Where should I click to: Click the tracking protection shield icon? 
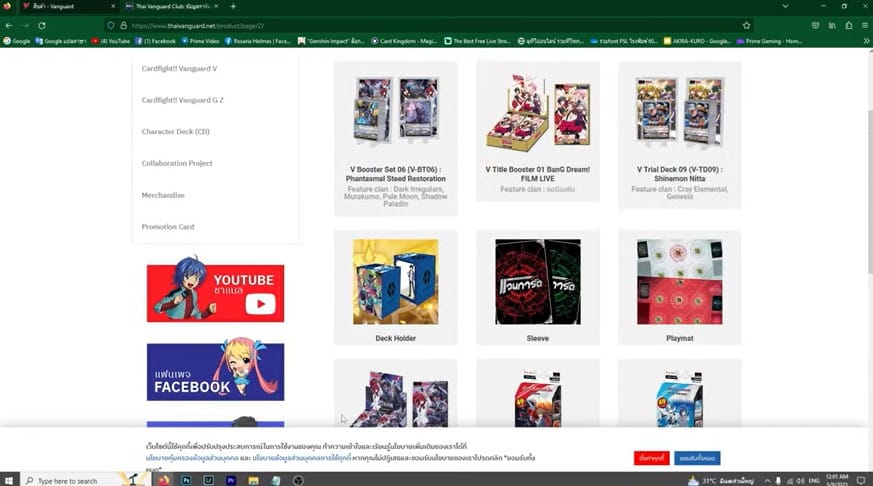111,26
